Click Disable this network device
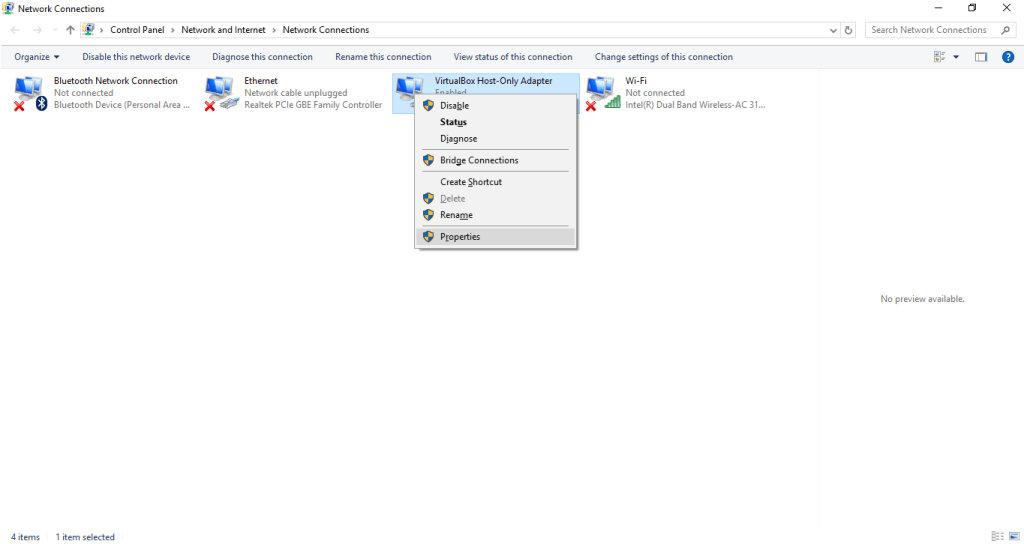The height and width of the screenshot is (544, 1024). [x=136, y=57]
